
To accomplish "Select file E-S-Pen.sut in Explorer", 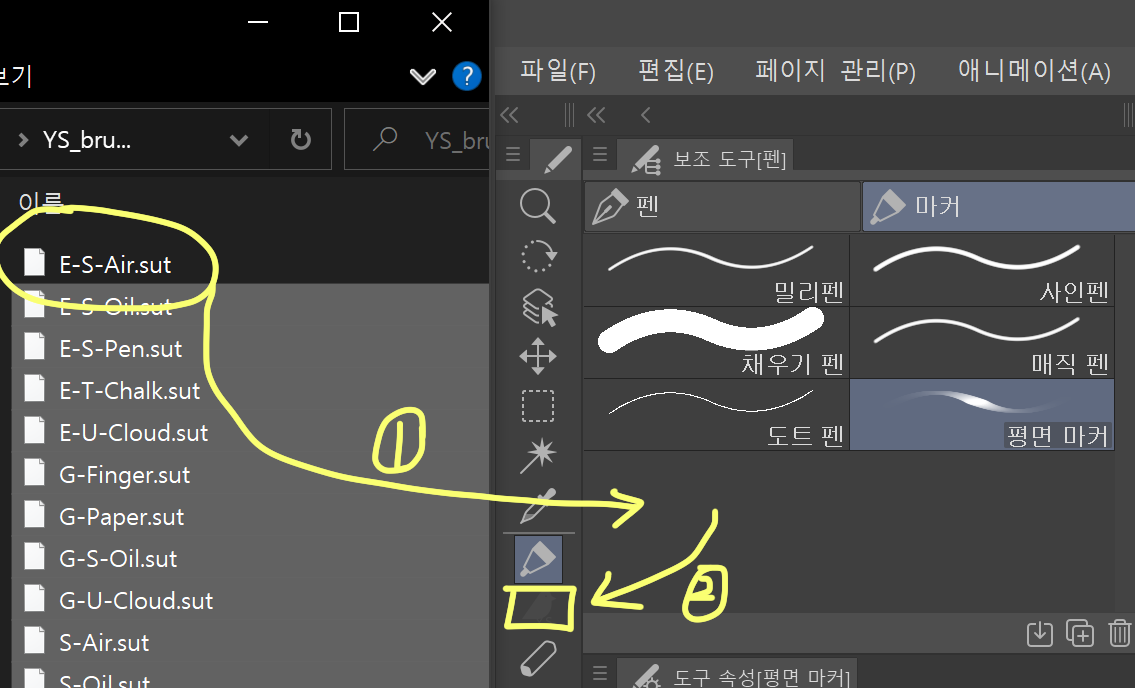I will coord(120,348).
